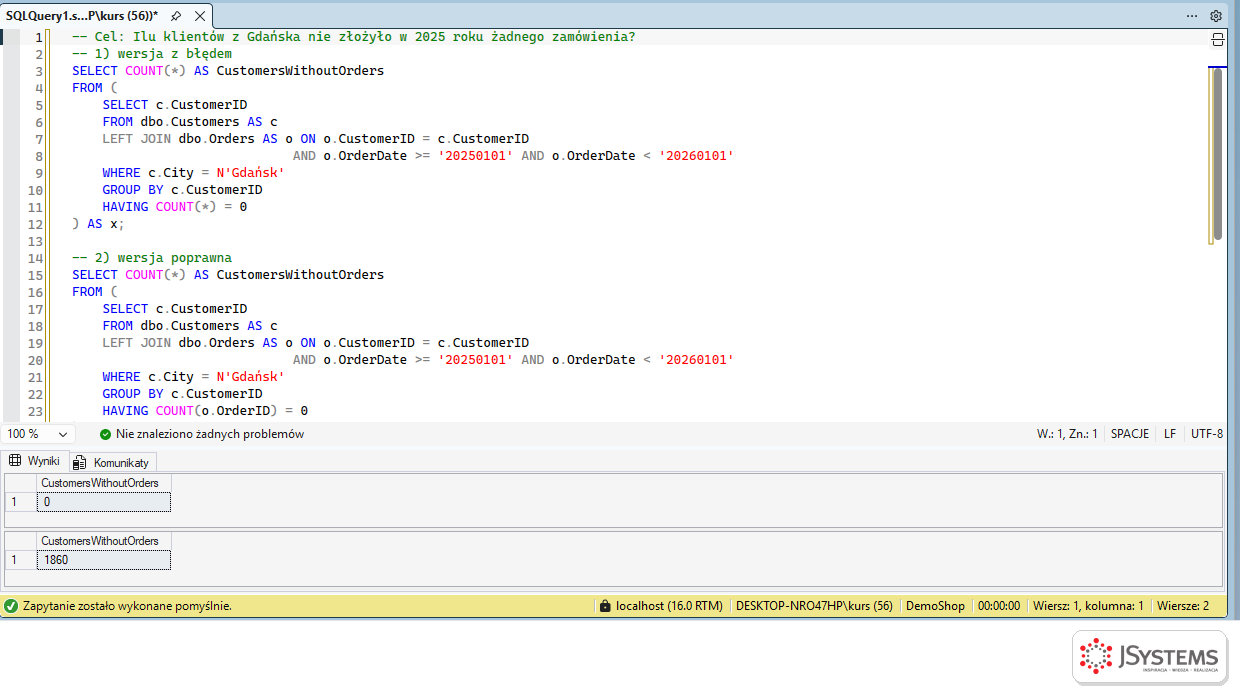1240x692 pixels.
Task: Click comment '-- 1) wersja z błędem'
Action: 152,54
